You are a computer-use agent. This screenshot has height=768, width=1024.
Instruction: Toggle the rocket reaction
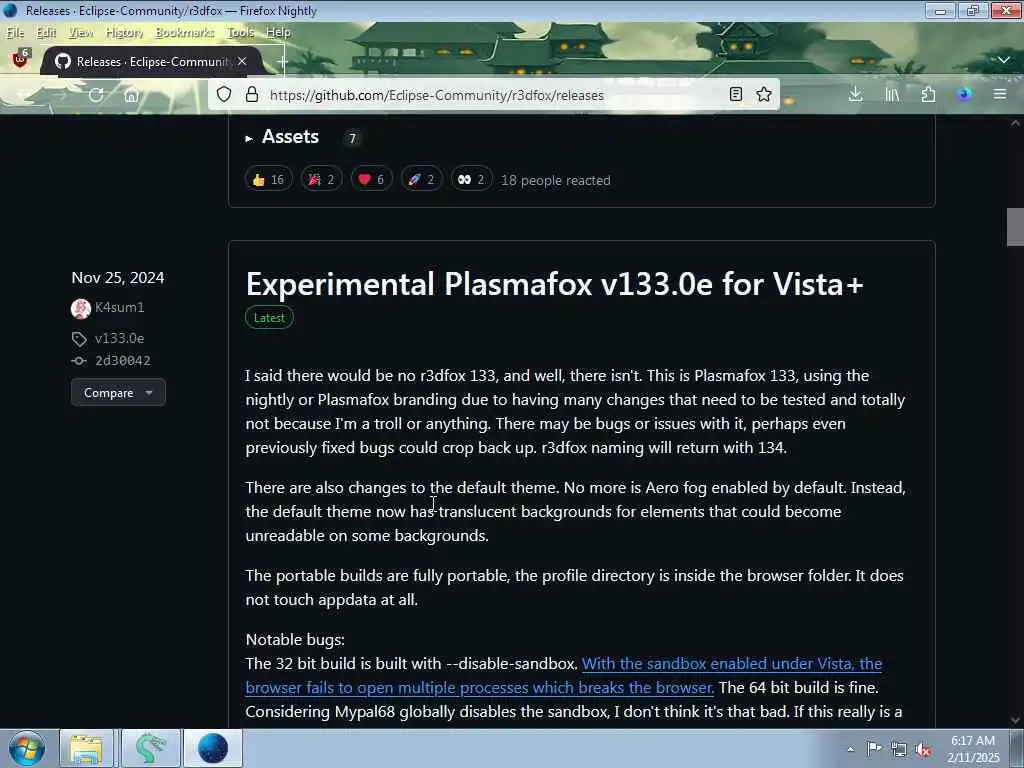pos(421,180)
